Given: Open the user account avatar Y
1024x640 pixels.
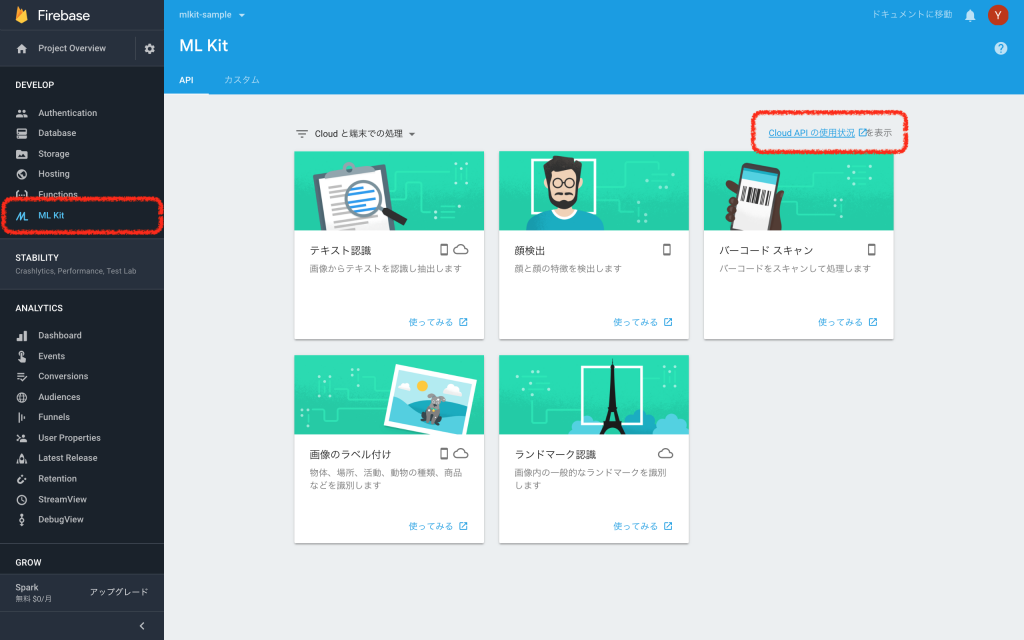Looking at the screenshot, I should point(998,15).
